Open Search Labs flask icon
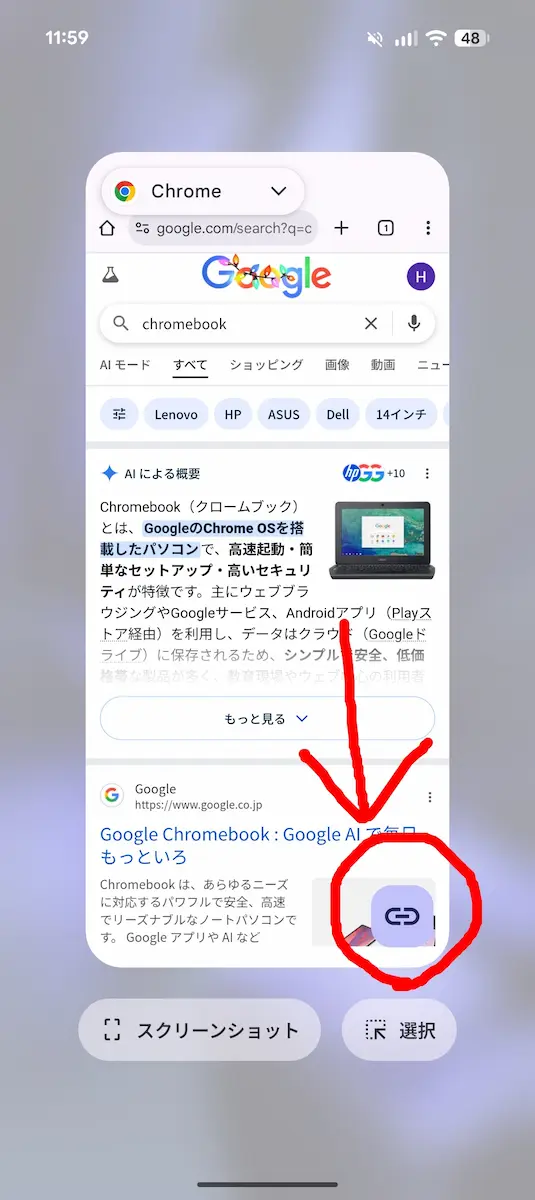 pos(109,275)
